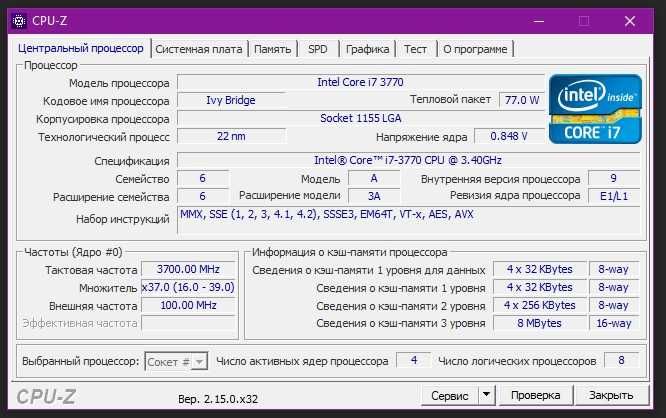This screenshot has height=418, width=666.
Task: Switch to the Системная плата tab
Action: [199, 49]
